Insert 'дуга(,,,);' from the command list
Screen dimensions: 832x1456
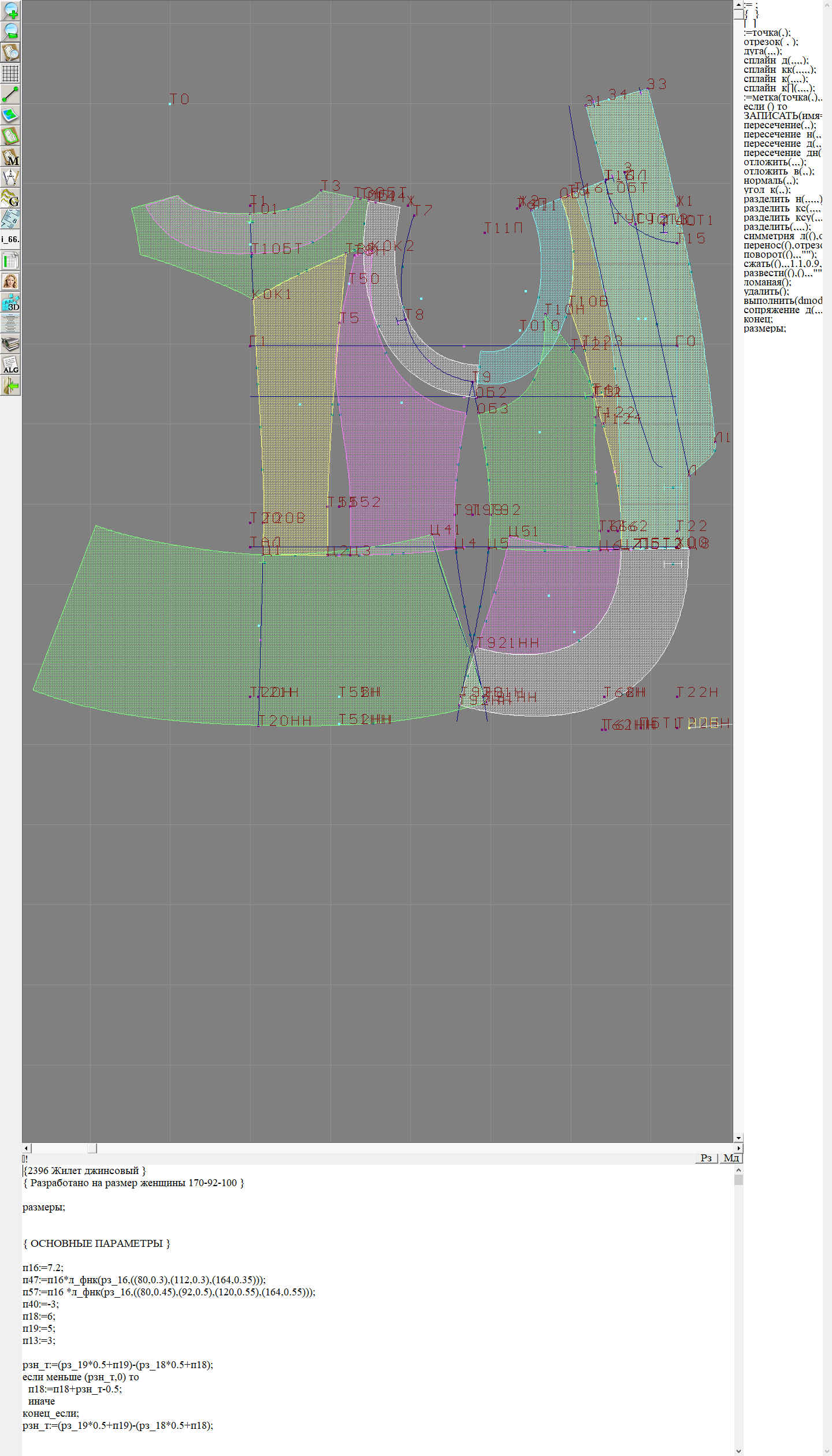point(763,51)
